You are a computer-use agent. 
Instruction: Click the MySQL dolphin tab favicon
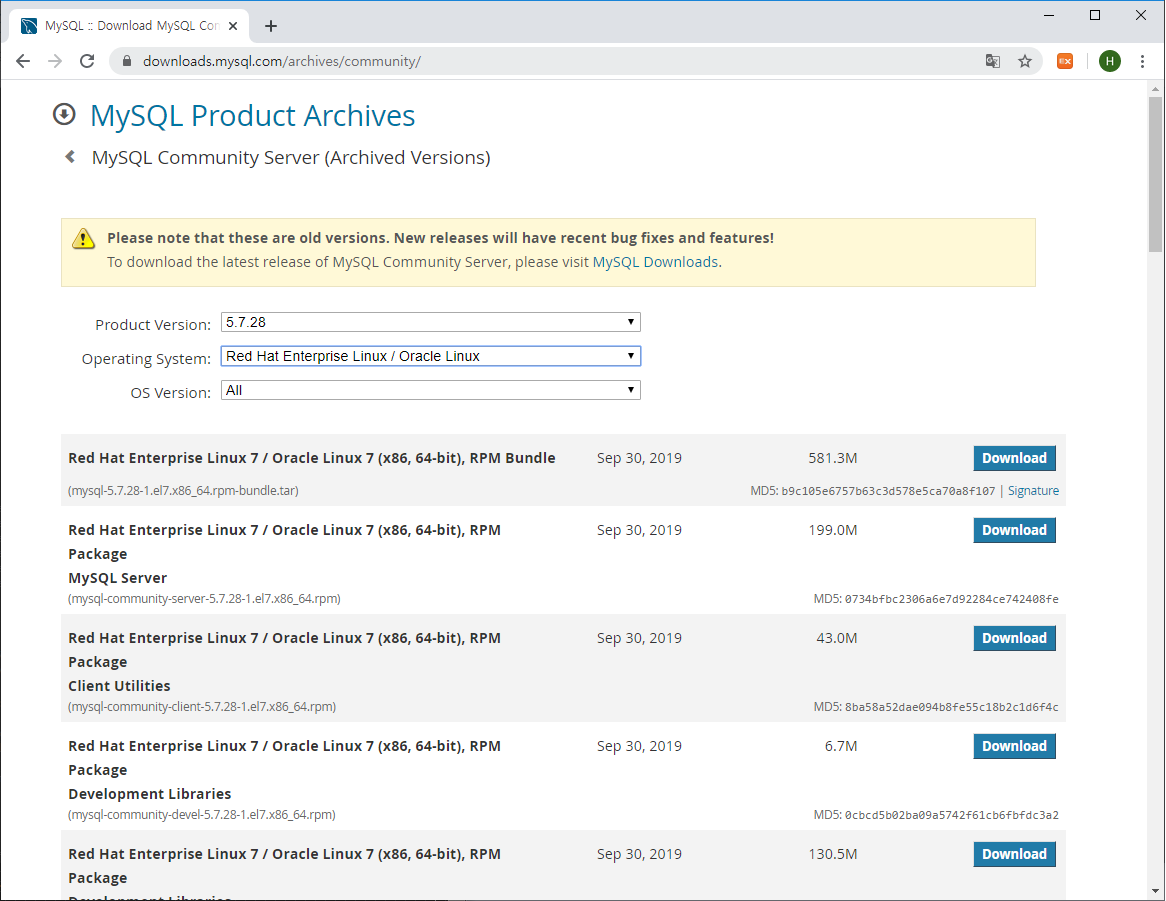coord(29,26)
